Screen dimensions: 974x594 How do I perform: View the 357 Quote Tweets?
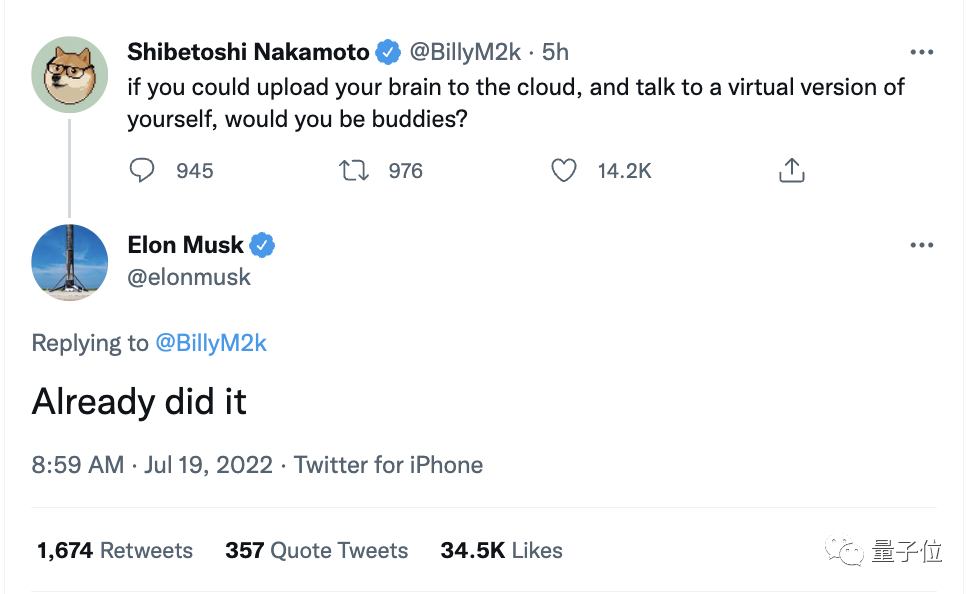point(317,550)
